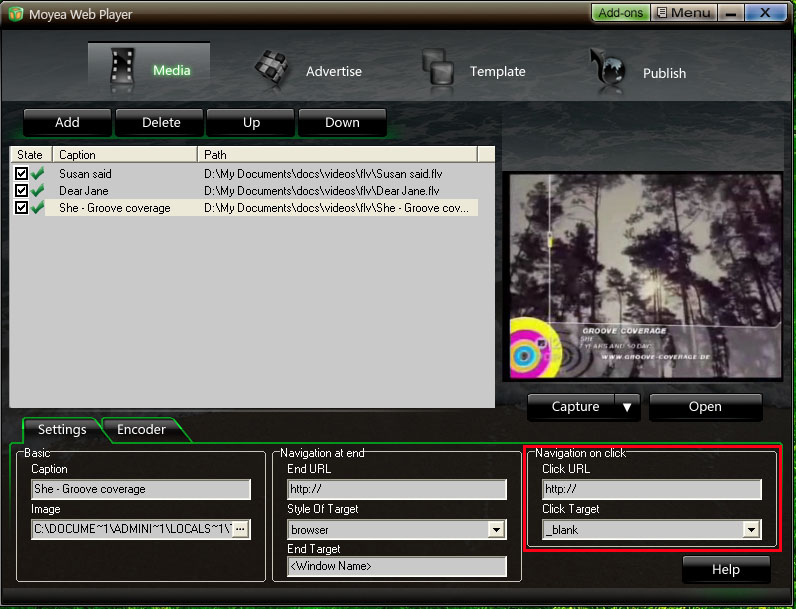Switch to the Template tab label
796x609 pixels.
coord(498,72)
